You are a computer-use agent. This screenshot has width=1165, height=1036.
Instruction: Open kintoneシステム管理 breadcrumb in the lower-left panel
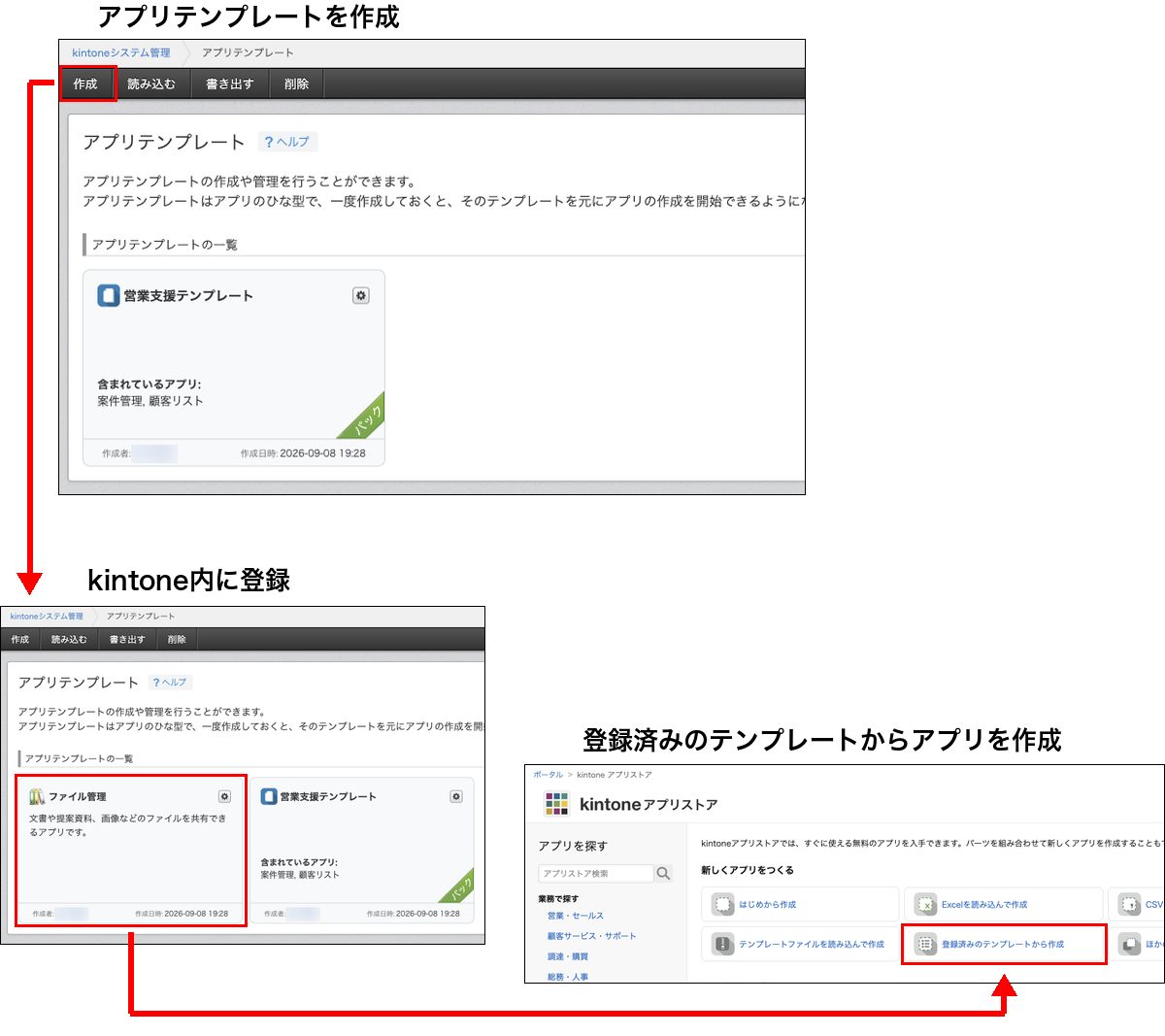pyautogui.click(x=47, y=616)
